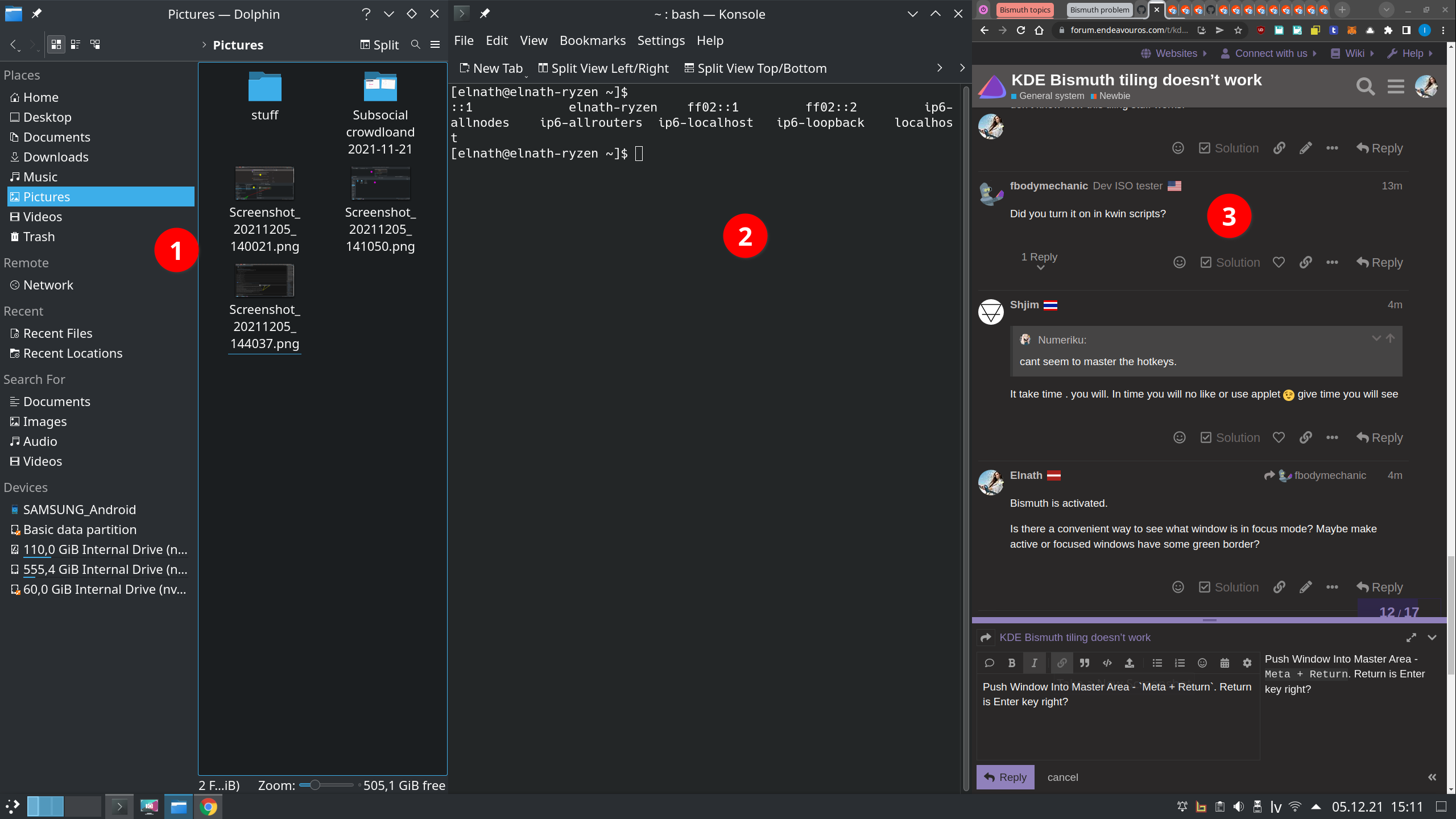Submit post with purple Reply button
Viewport: 1456px width, 819px height.
click(1006, 777)
